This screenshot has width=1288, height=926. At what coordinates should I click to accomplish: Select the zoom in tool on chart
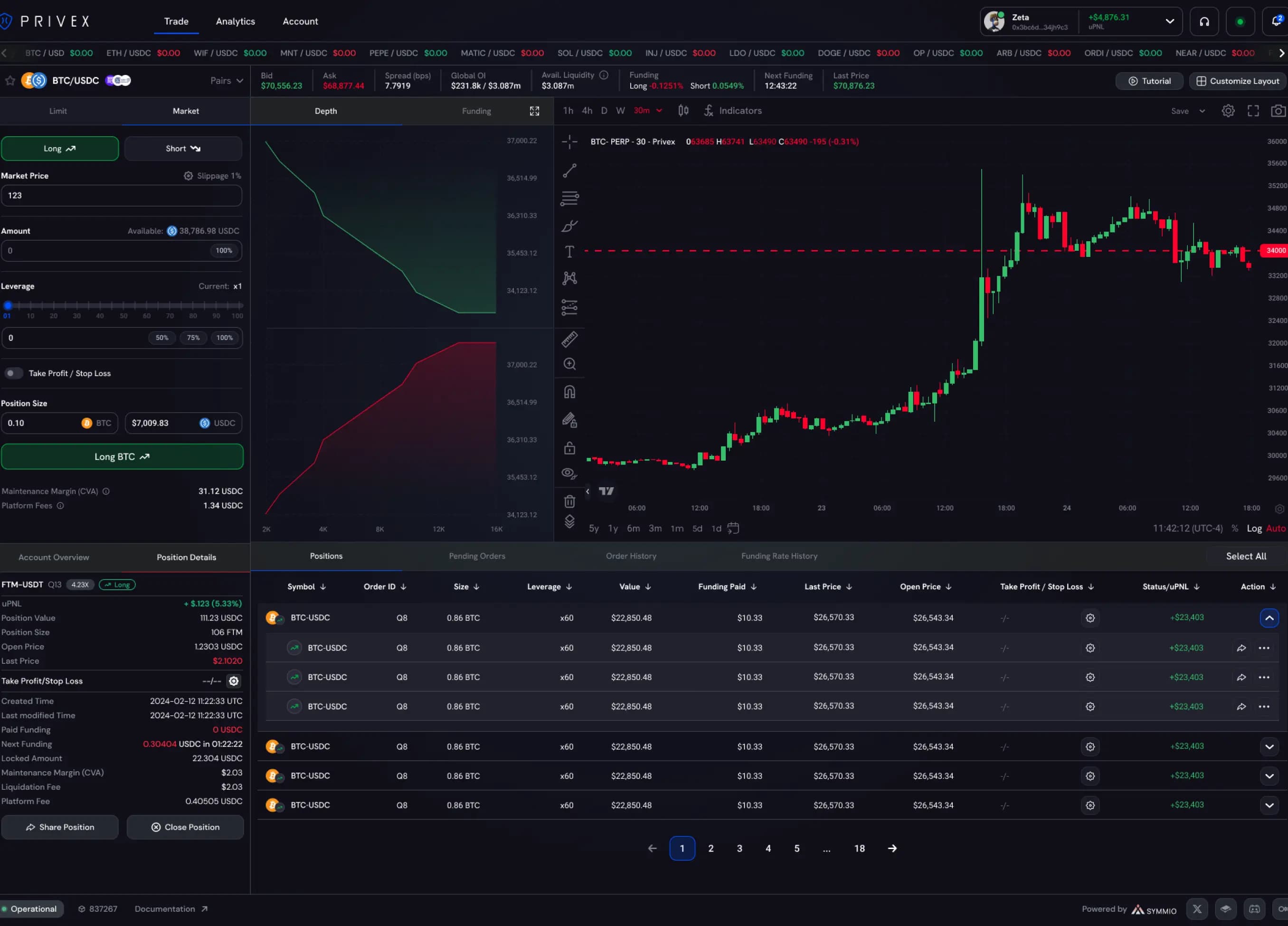pyautogui.click(x=569, y=364)
